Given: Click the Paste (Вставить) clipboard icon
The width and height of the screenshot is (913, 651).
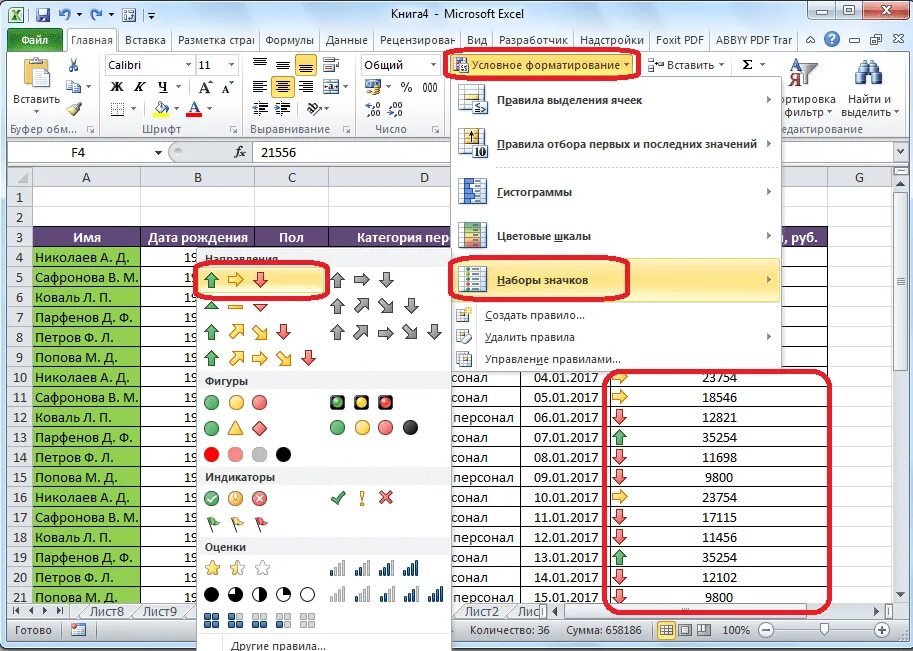Looking at the screenshot, I should pyautogui.click(x=37, y=74).
